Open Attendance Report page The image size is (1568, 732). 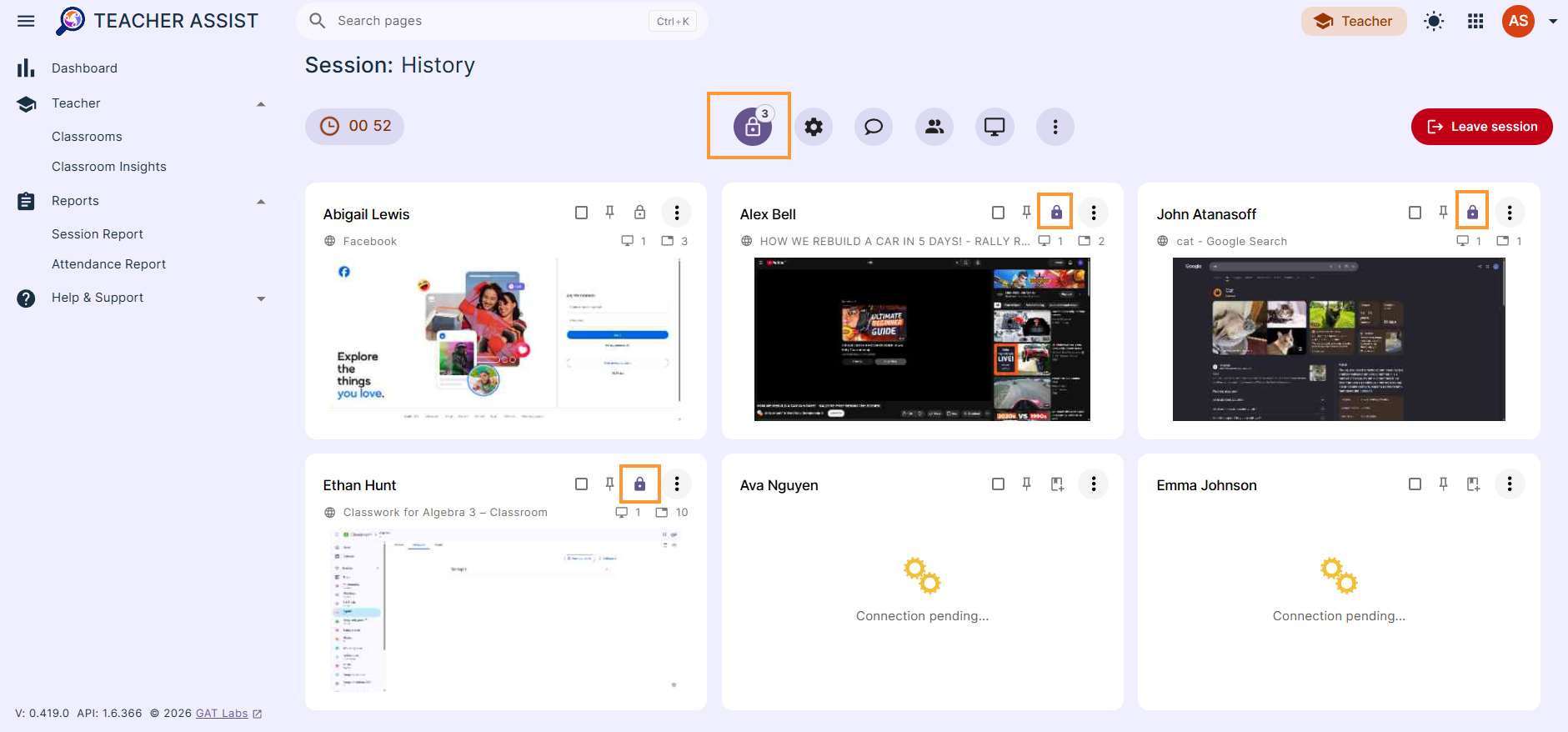[x=108, y=264]
